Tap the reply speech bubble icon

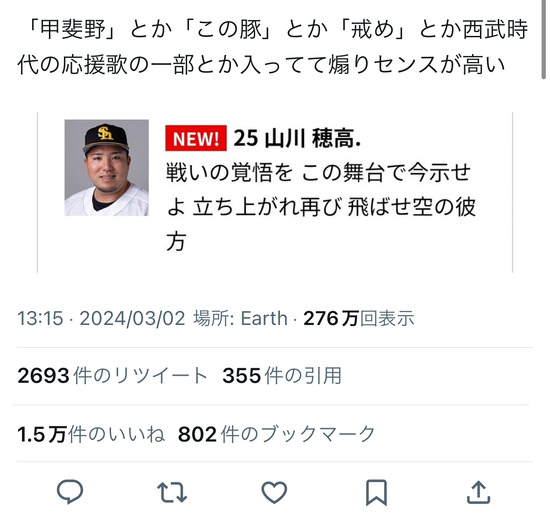(x=70, y=492)
